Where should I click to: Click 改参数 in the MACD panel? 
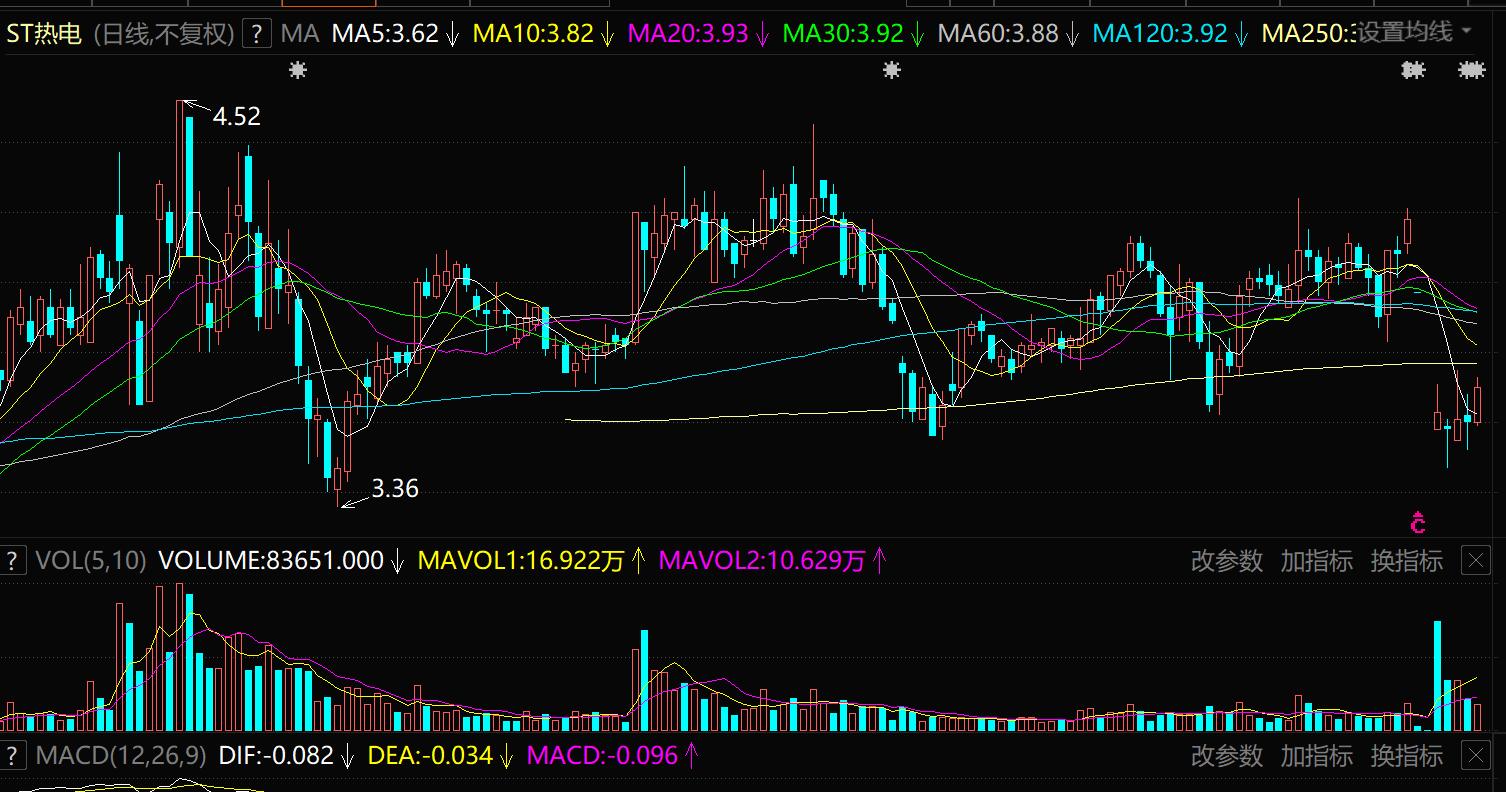click(1226, 755)
